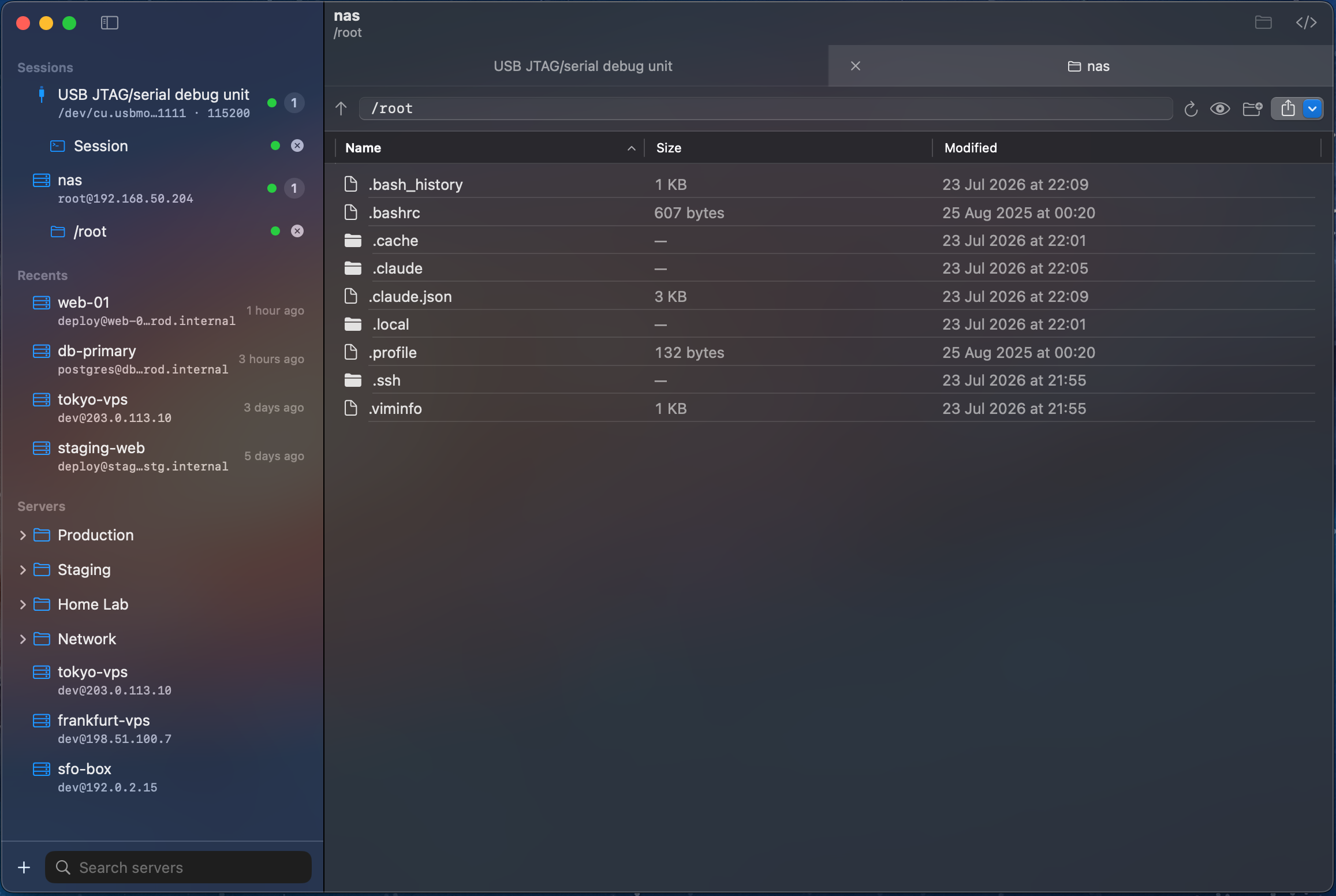Toggle hidden files eye icon
Viewport: 1336px width, 896px height.
coord(1220,109)
